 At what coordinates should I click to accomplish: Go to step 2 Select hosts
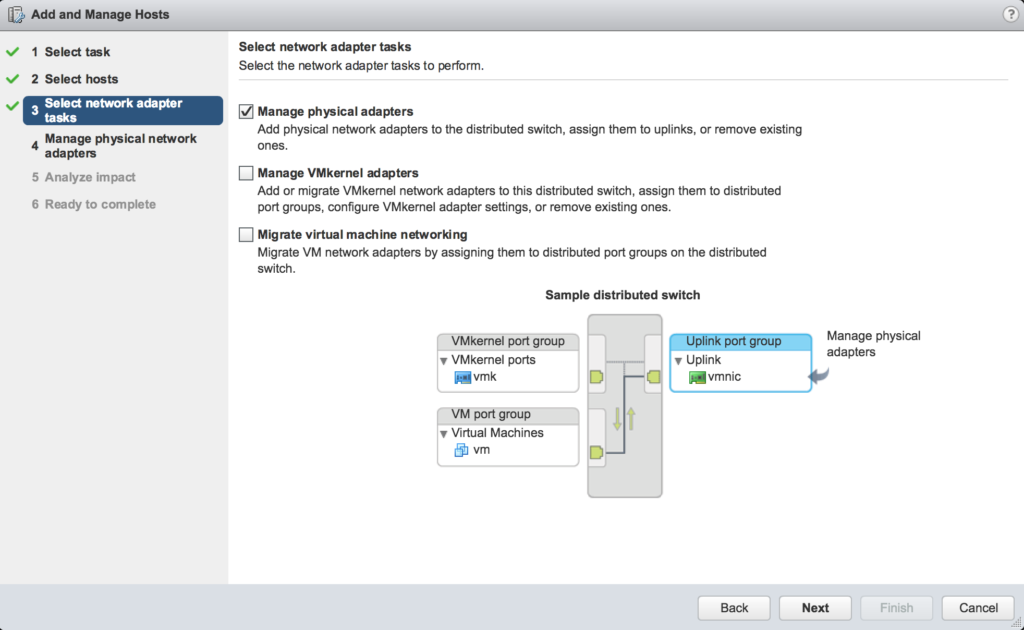coord(74,79)
